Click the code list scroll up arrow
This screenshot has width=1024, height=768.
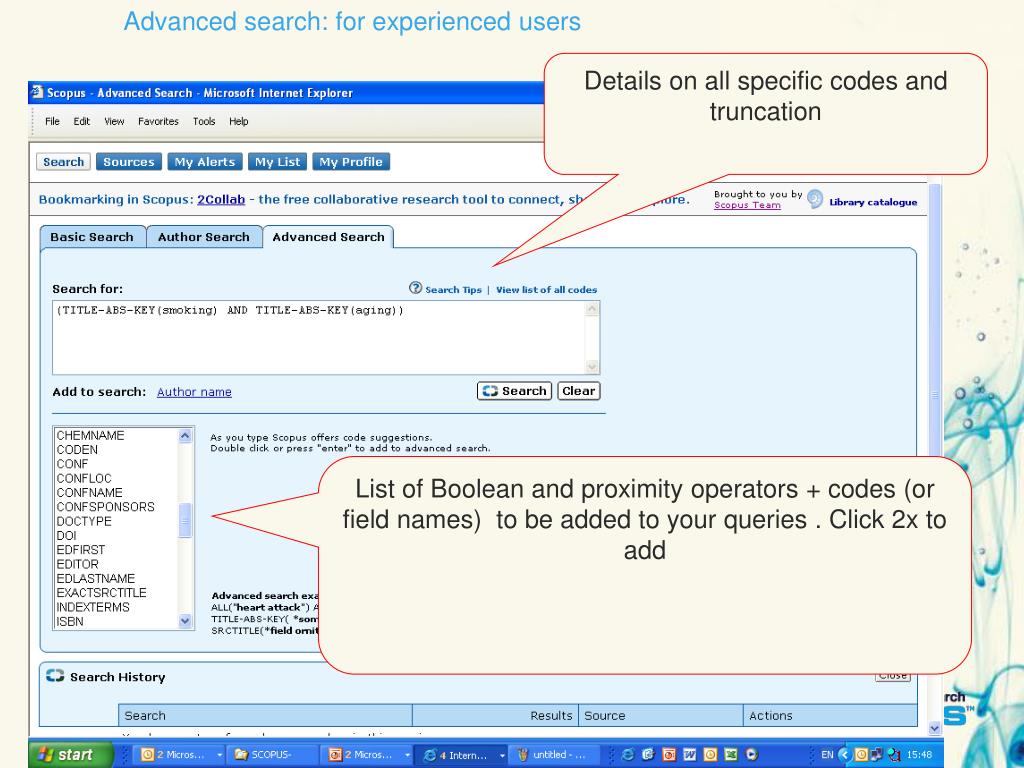click(185, 436)
